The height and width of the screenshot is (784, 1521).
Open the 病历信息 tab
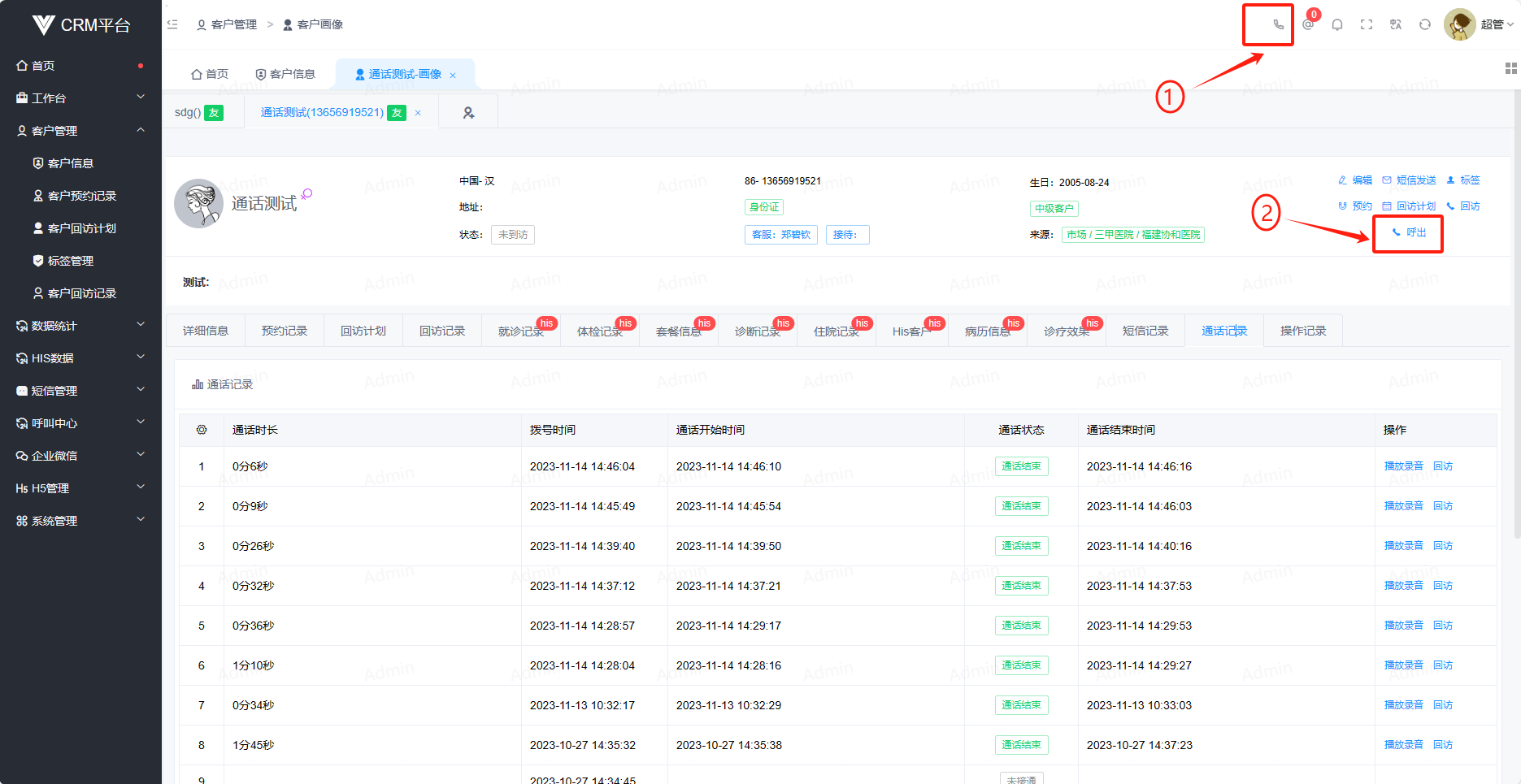(x=988, y=331)
